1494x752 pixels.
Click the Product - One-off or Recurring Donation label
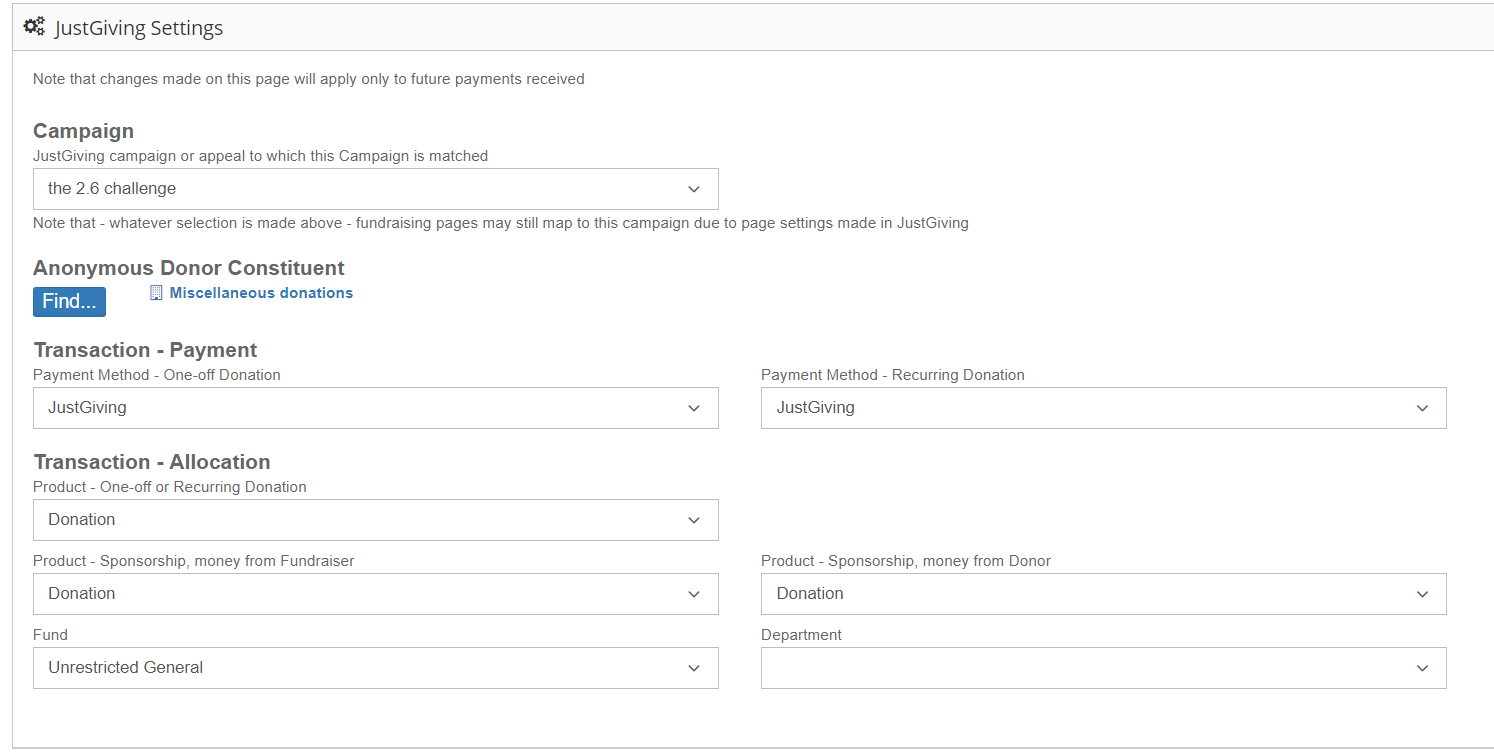pos(170,487)
